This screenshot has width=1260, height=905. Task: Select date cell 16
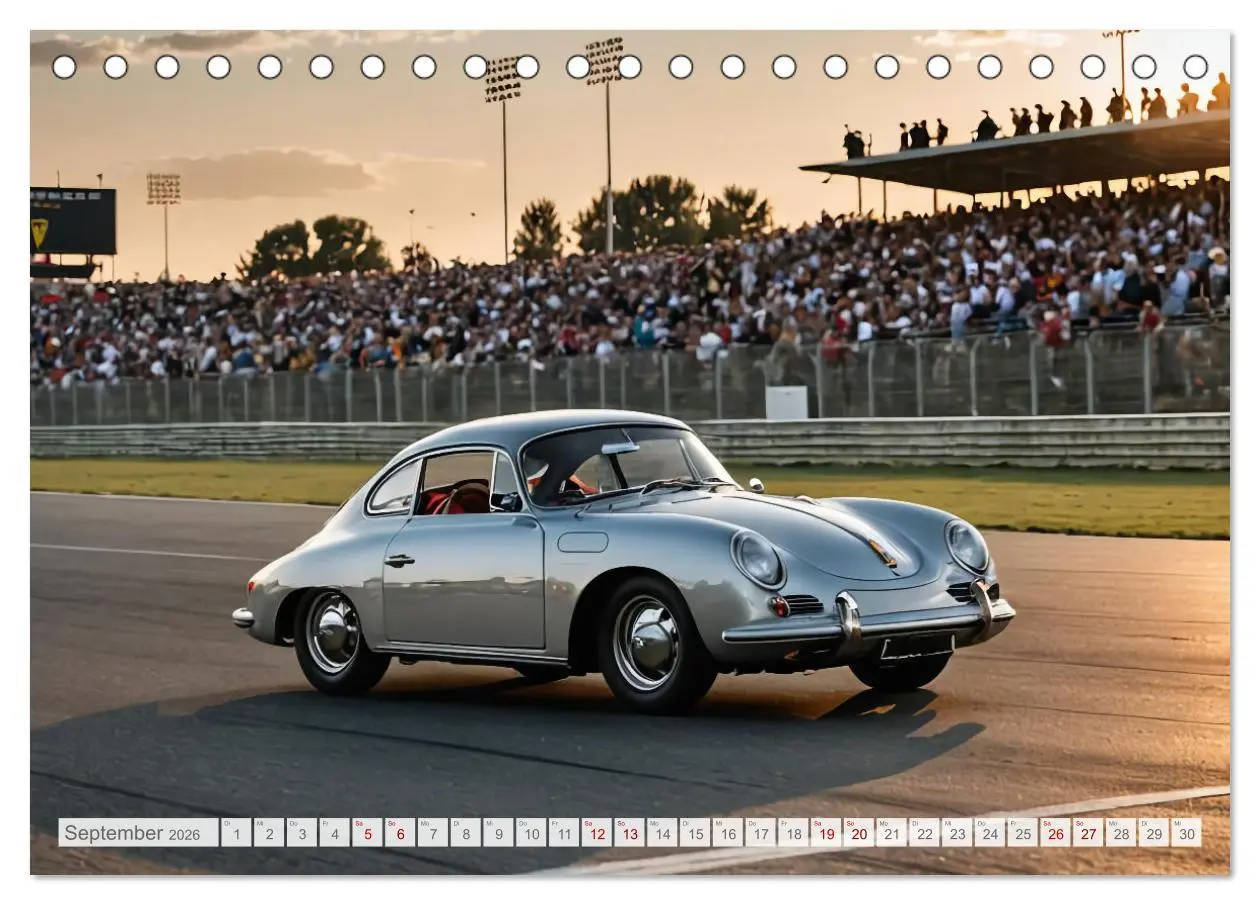tap(727, 833)
